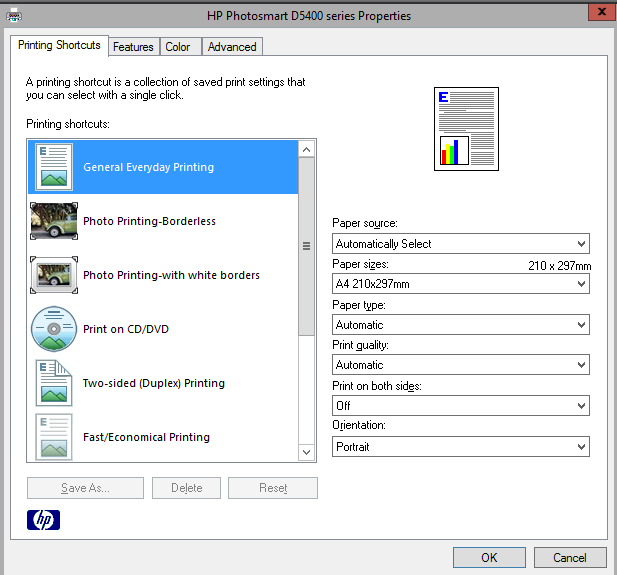Open the Print on both sides dropdown

(461, 405)
